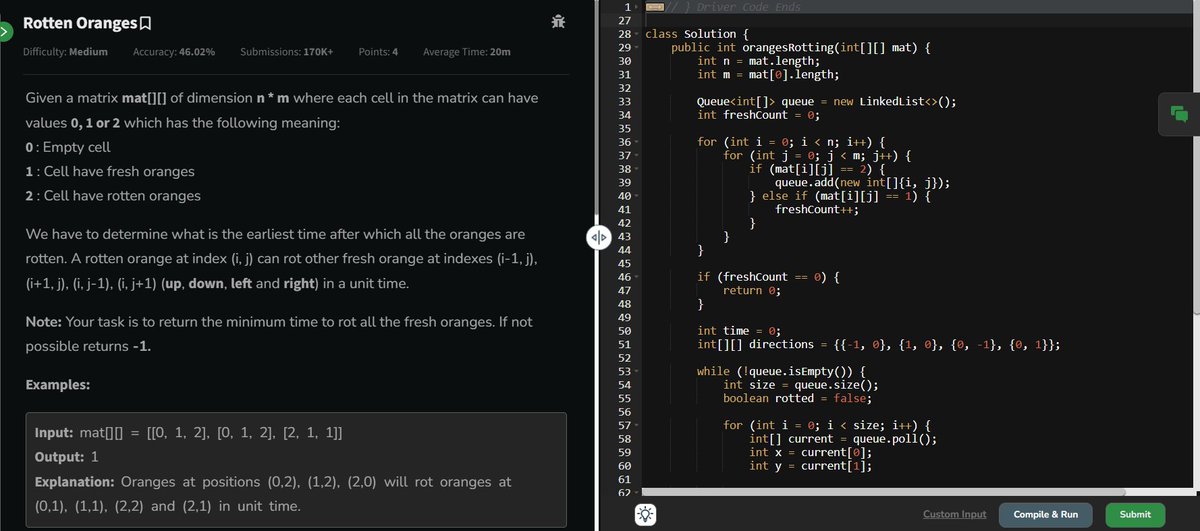
Task: Place cursor on 'freshCount++;' line
Action: point(817,209)
